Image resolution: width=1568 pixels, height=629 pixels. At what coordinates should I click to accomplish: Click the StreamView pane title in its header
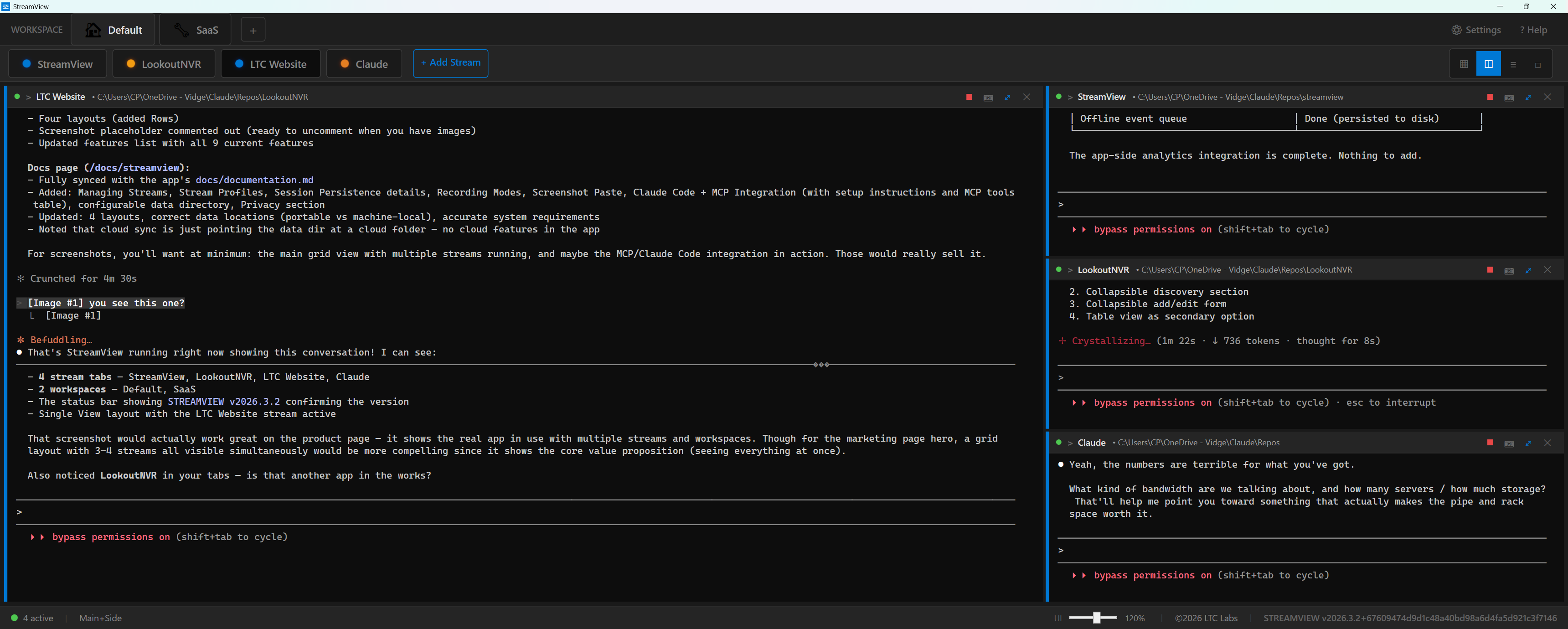1101,97
